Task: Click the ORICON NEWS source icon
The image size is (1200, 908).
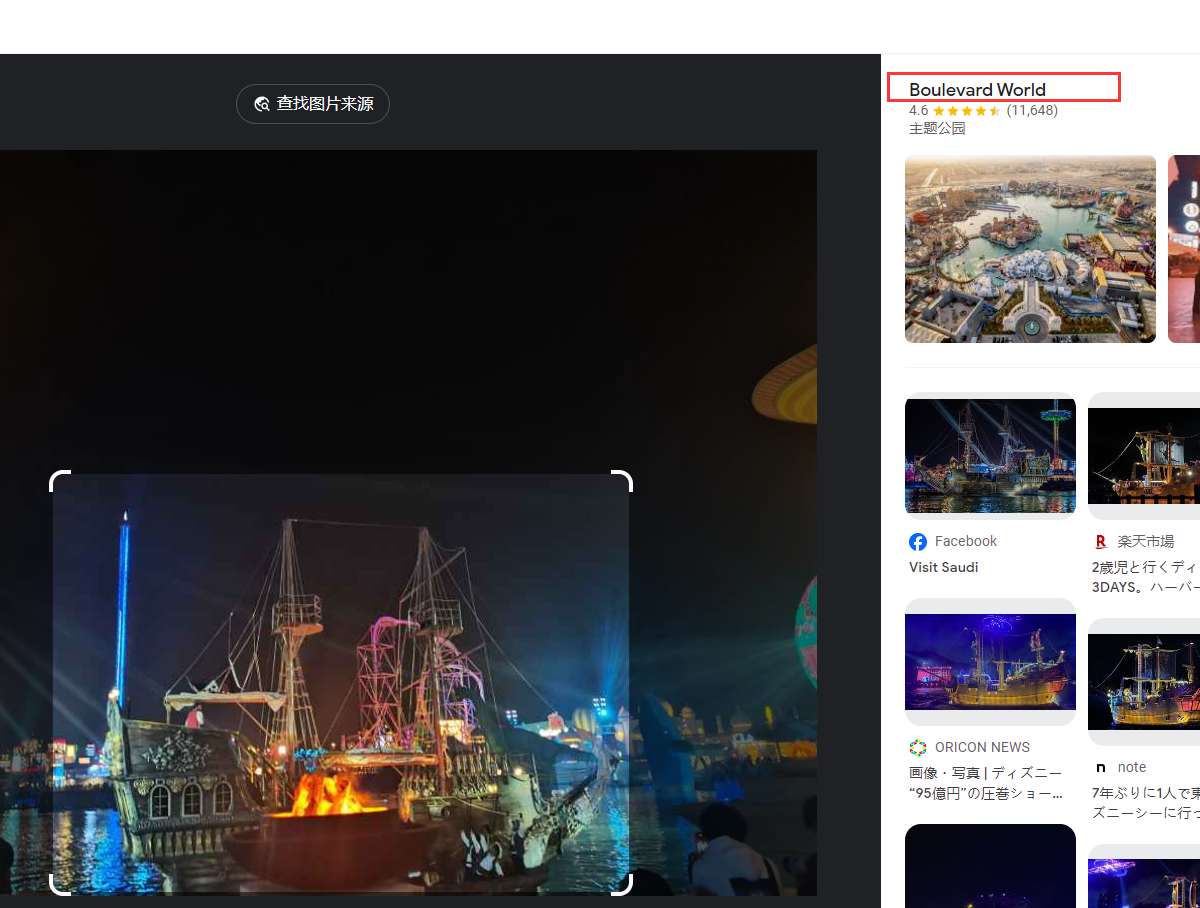Action: tap(918, 748)
